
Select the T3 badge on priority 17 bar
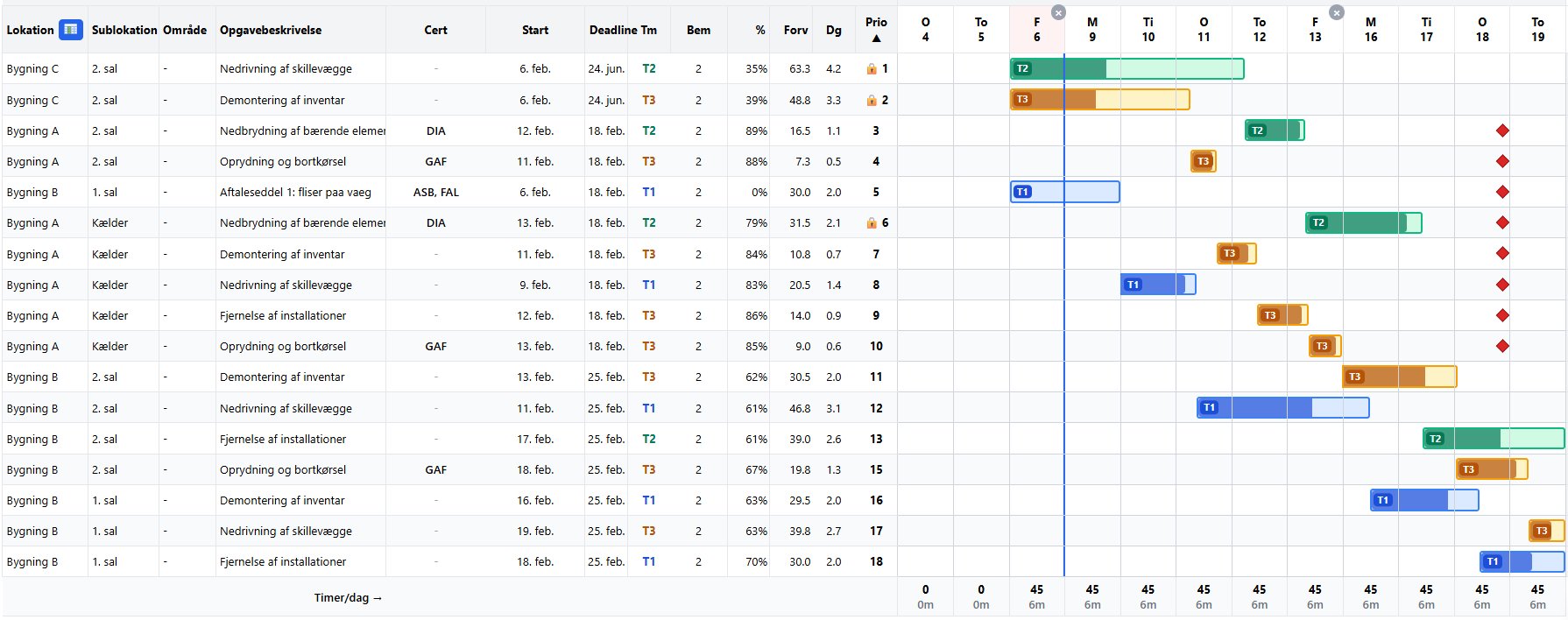coord(1542,531)
